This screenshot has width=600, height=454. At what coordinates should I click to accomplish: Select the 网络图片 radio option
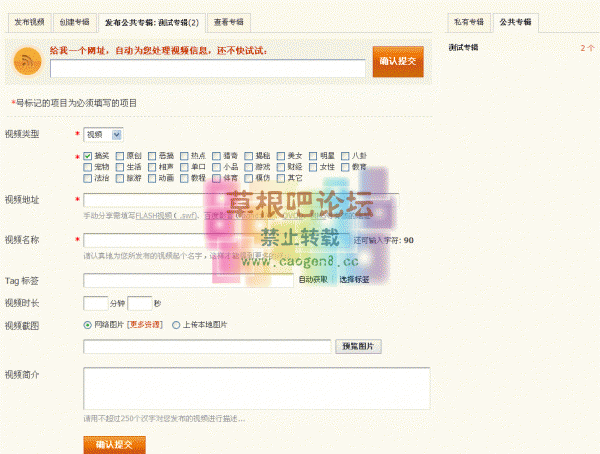click(x=88, y=325)
